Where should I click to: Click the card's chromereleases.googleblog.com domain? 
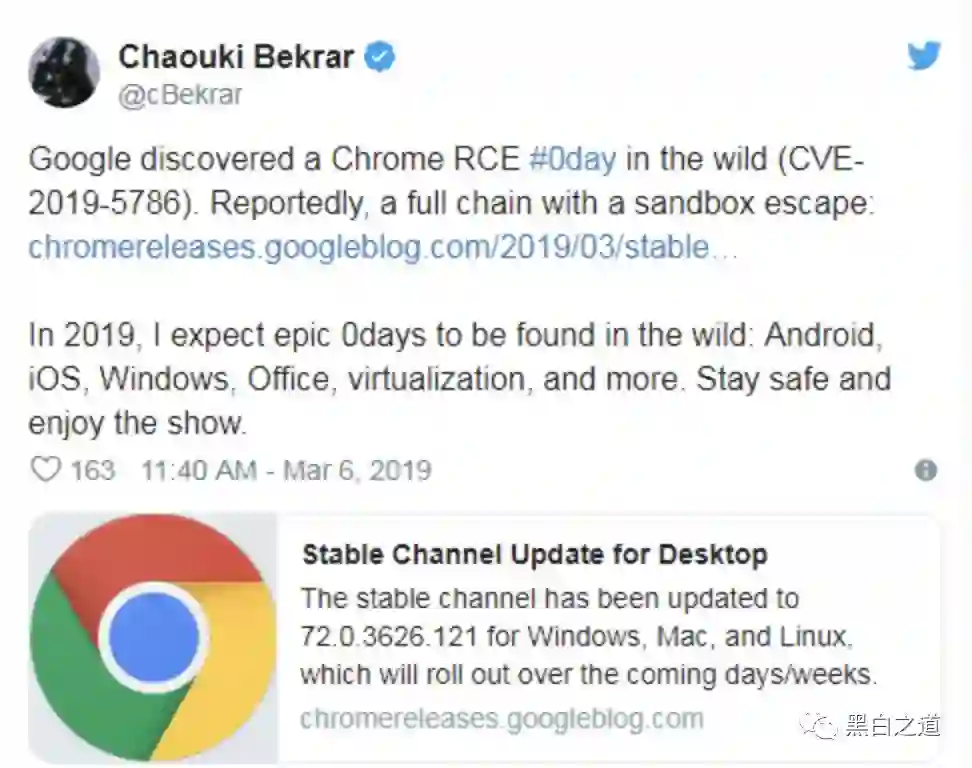coord(501,718)
